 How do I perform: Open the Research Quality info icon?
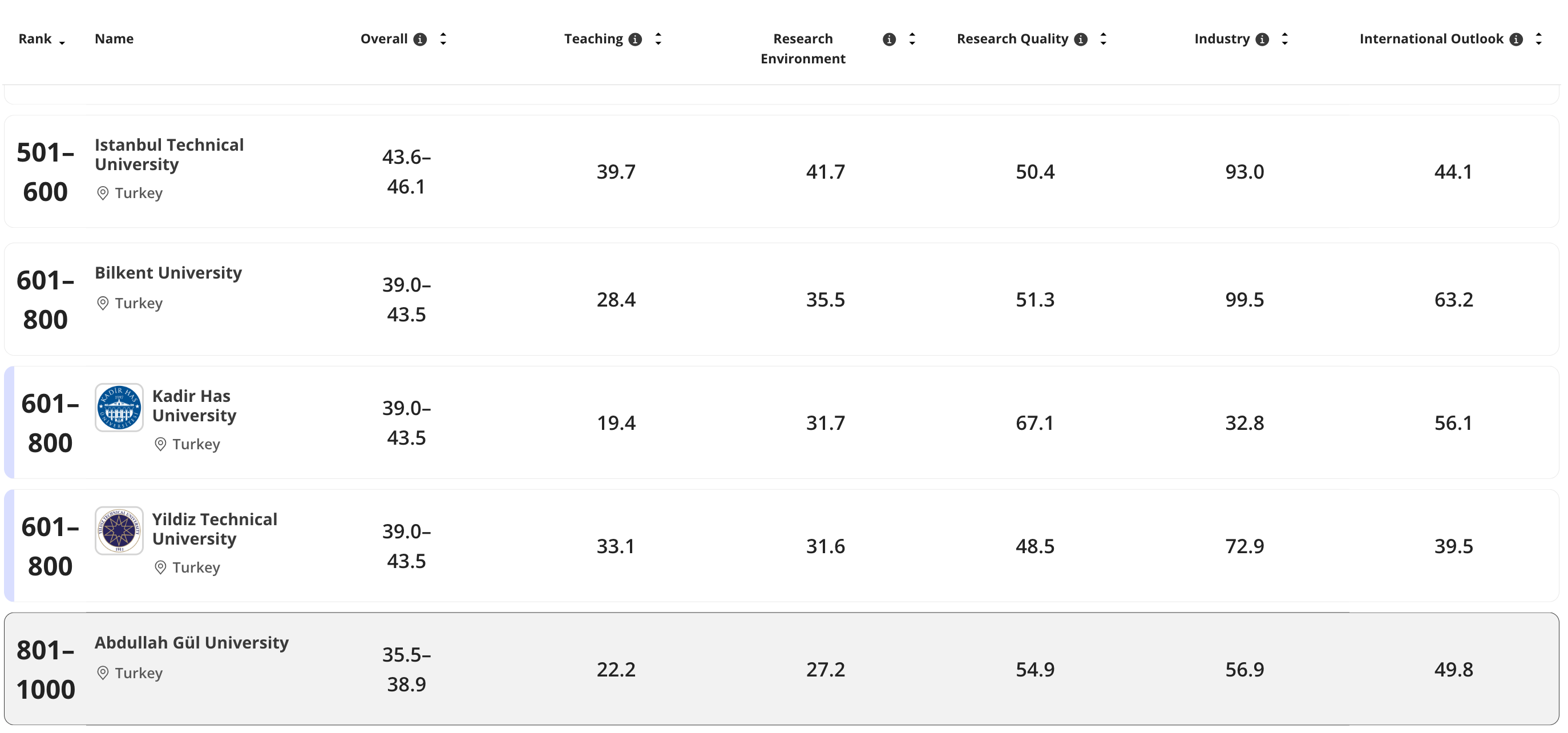[x=1081, y=39]
